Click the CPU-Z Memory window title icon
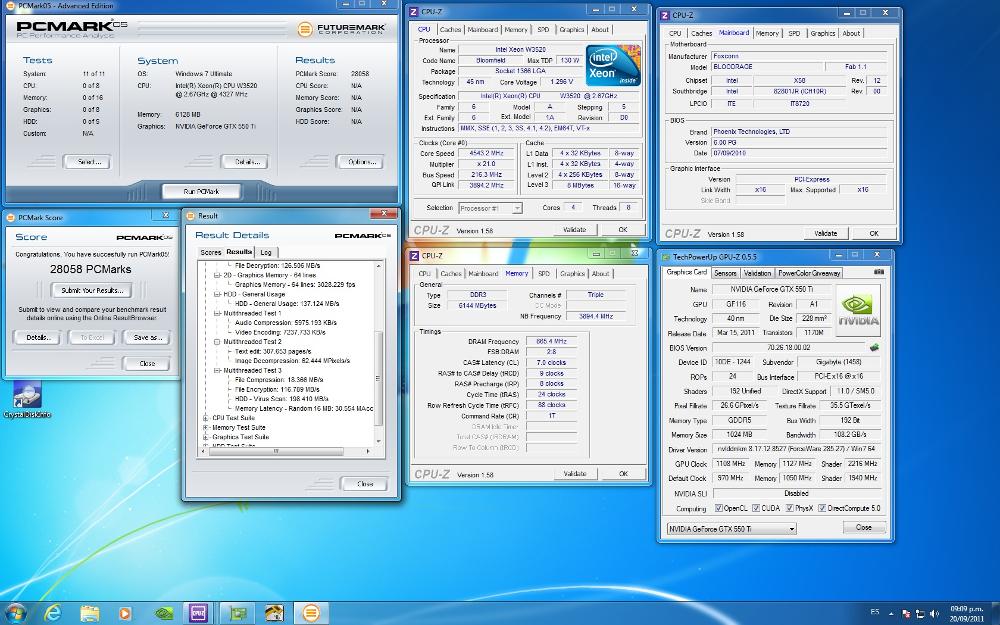Image resolution: width=1000 pixels, height=625 pixels. 414,256
